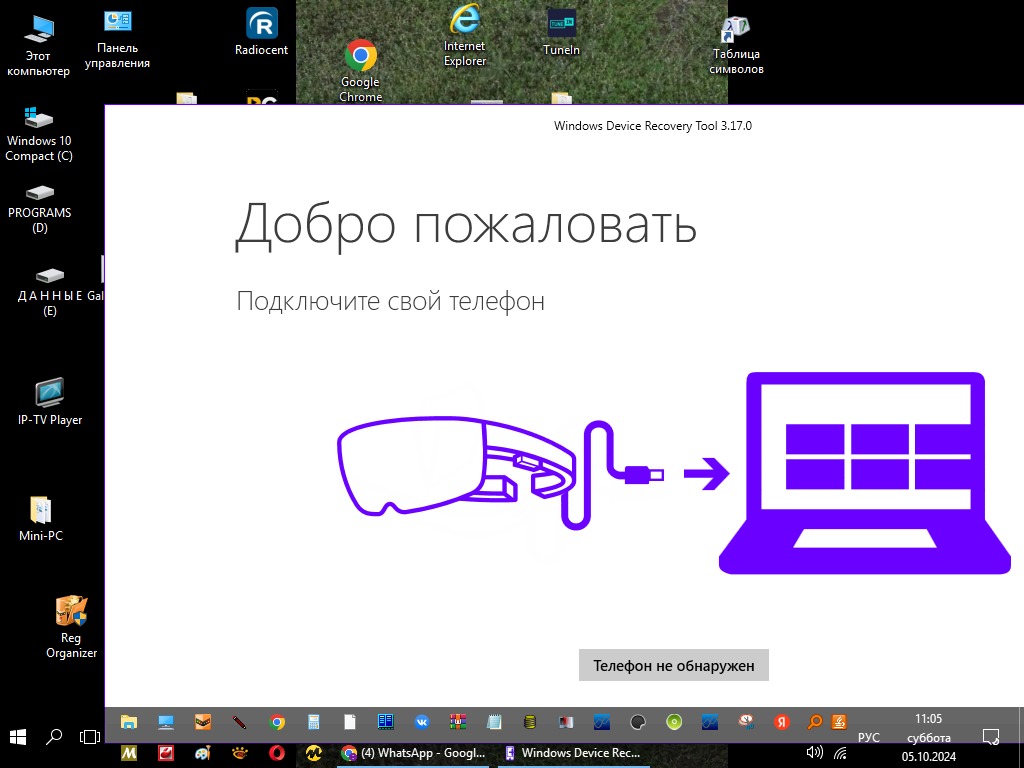Click the red square icon in lower taskbar
Screen dimensions: 1024x768
pos(166,753)
